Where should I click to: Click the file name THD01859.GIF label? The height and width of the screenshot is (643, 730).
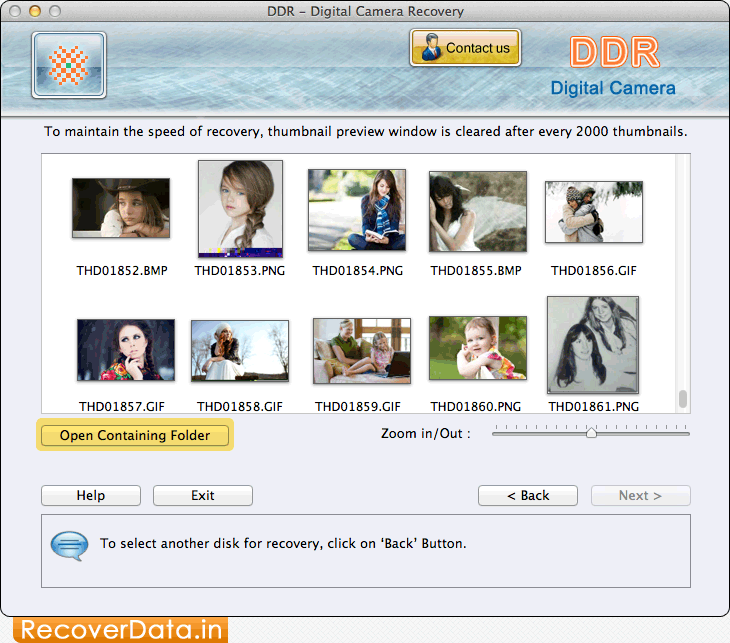coord(358,406)
